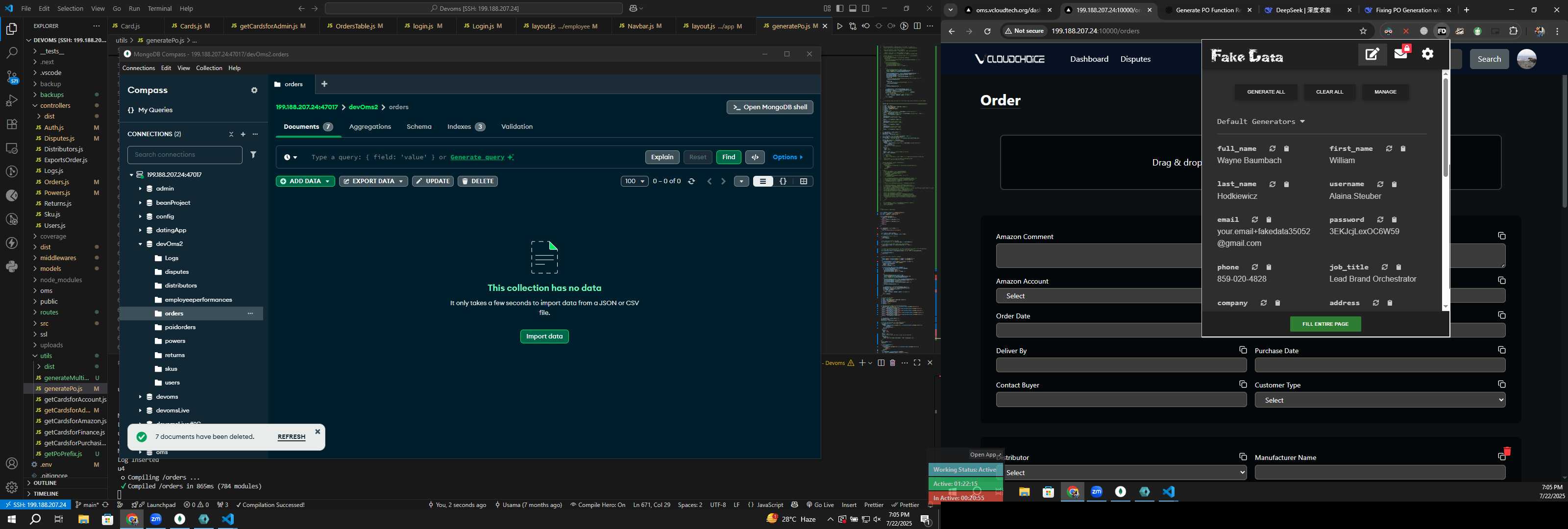The image size is (1568, 529).
Task: Click the REFRESH link in deletion toast
Action: (x=291, y=437)
